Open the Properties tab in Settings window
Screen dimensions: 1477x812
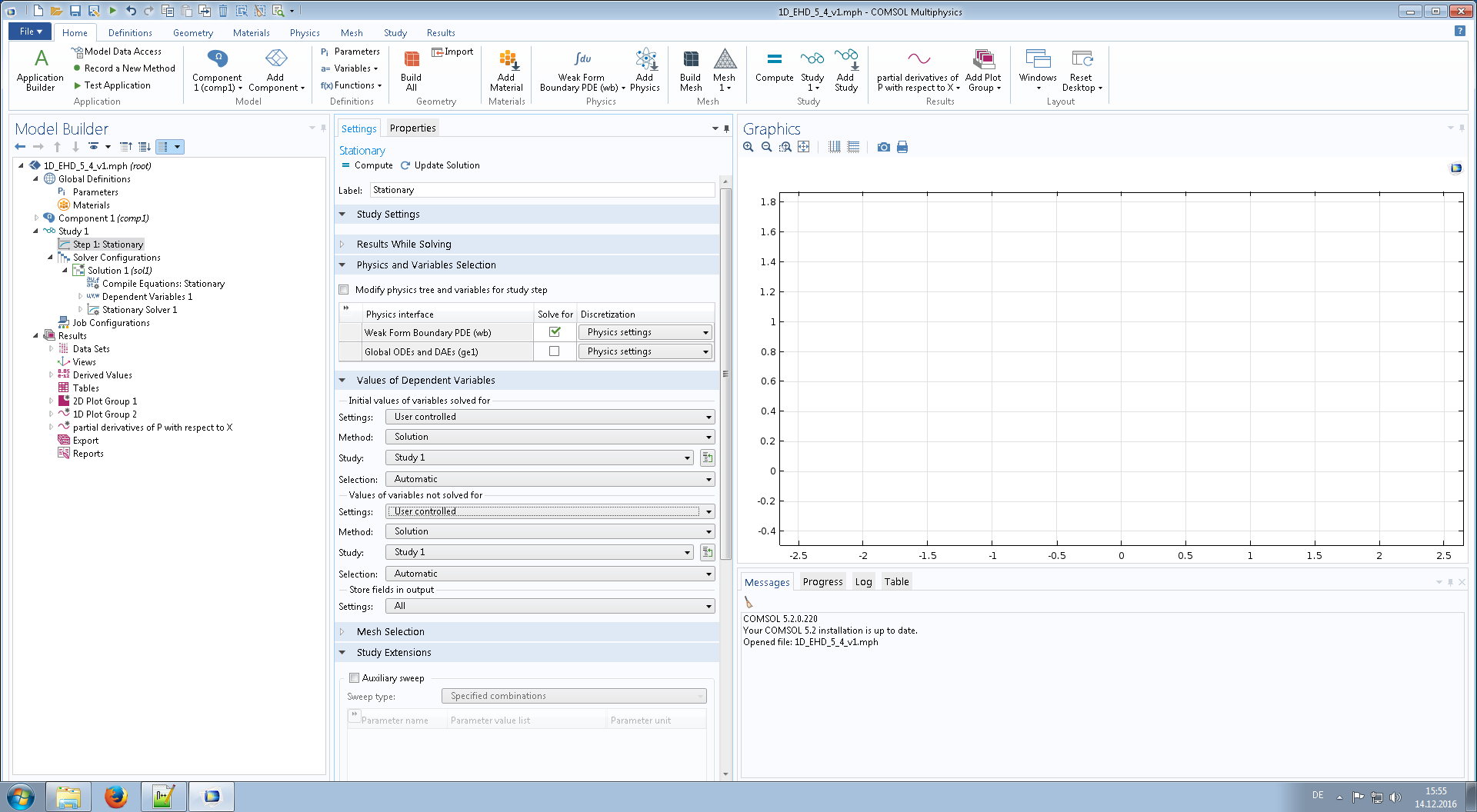[413, 128]
